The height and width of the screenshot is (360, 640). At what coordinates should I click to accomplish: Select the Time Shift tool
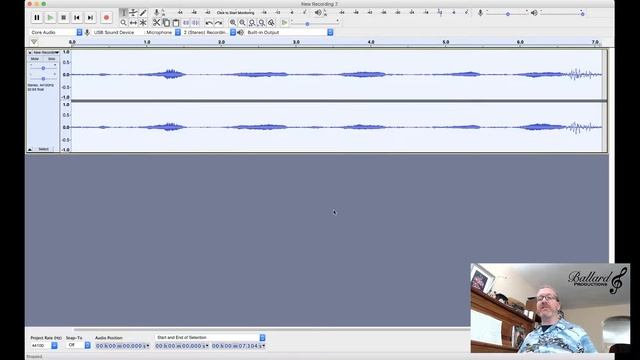point(133,23)
